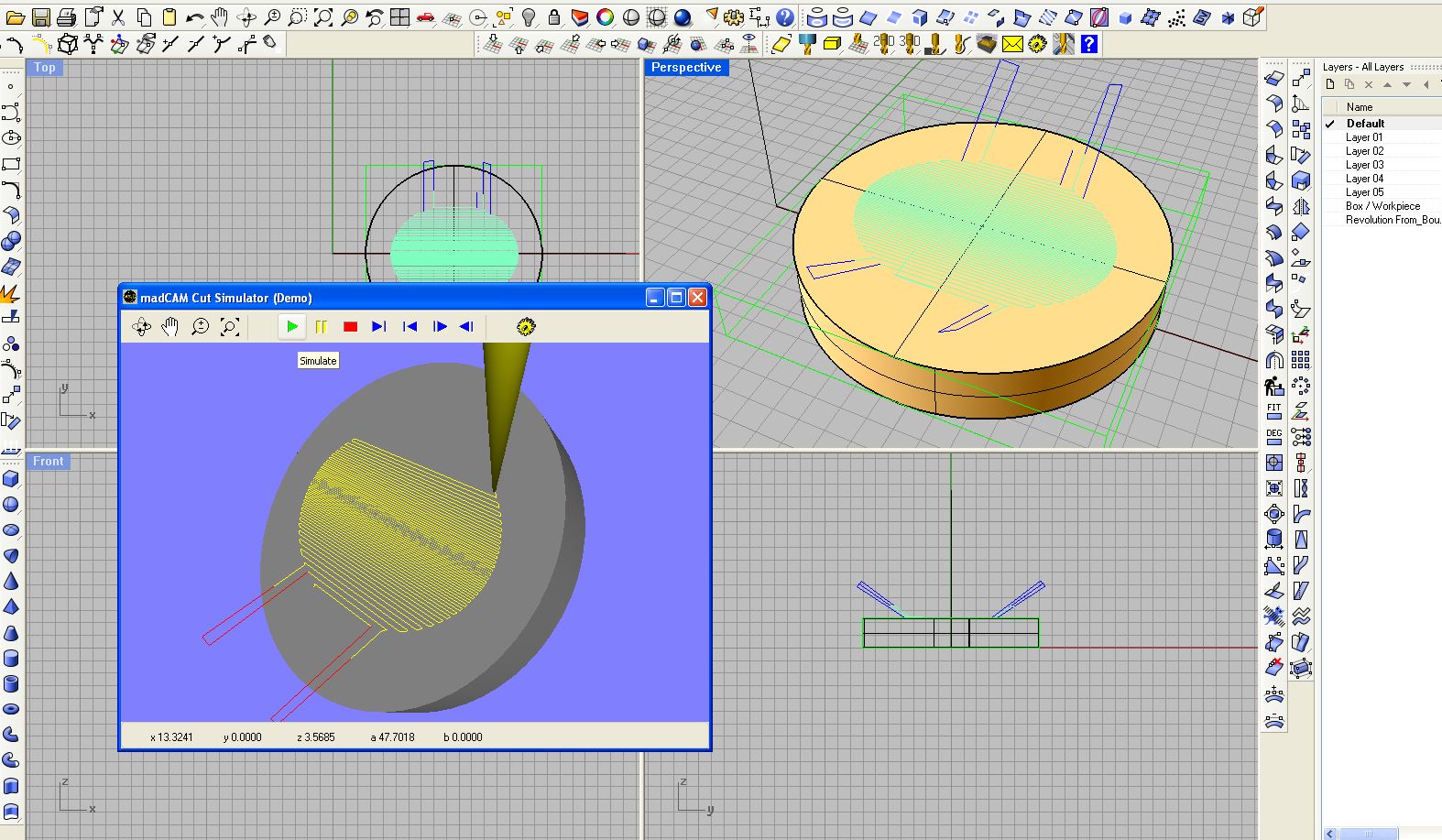1442x840 pixels.
Task: Click the new layer icon in Layers panel
Action: pyautogui.click(x=1331, y=84)
